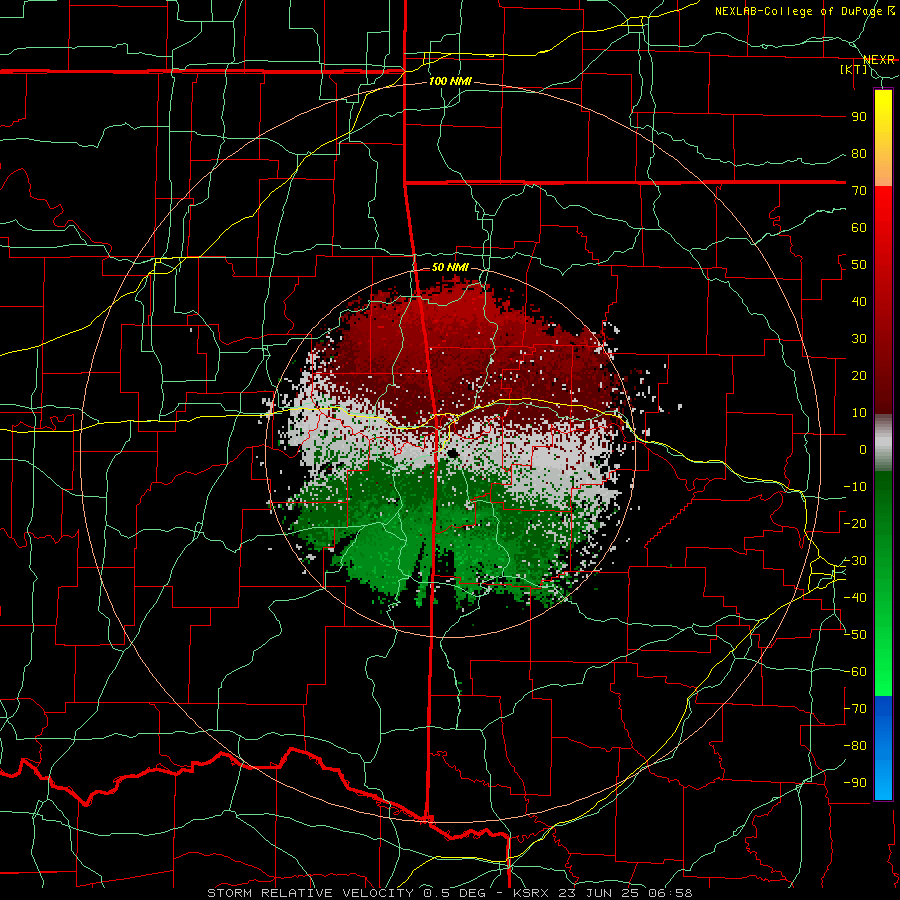Click the 30 value on the velocity scale
The height and width of the screenshot is (900, 900).
click(x=859, y=339)
